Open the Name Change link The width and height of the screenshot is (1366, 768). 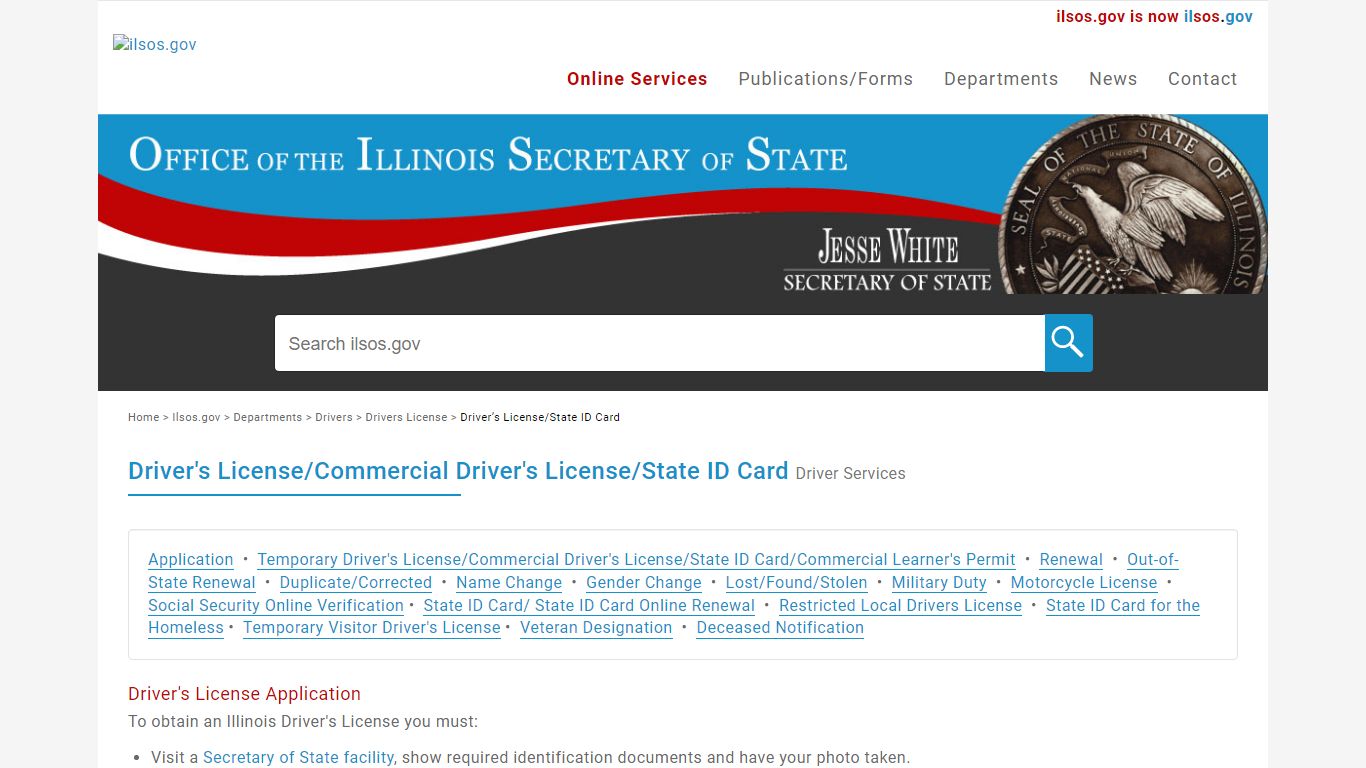click(x=509, y=582)
